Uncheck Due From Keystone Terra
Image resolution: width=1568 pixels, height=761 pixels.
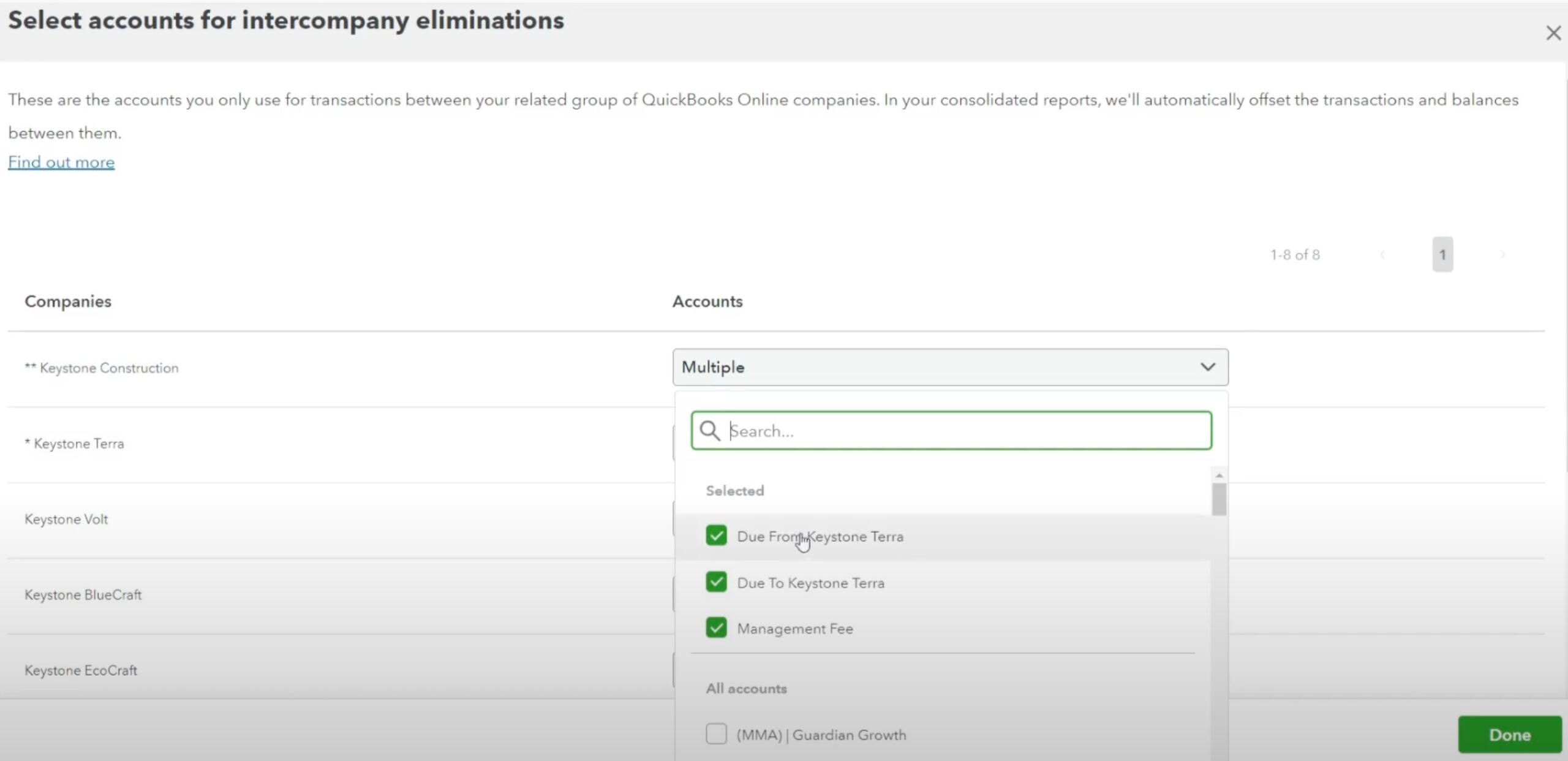point(716,536)
